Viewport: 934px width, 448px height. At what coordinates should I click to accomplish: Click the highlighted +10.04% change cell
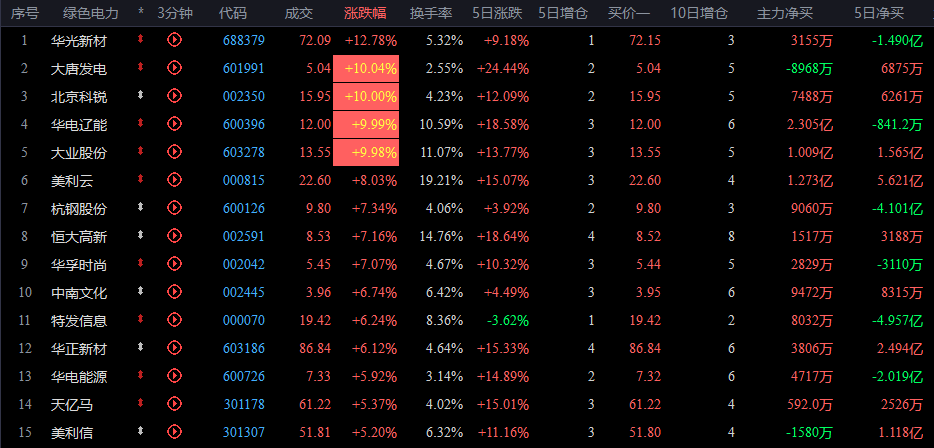click(366, 69)
